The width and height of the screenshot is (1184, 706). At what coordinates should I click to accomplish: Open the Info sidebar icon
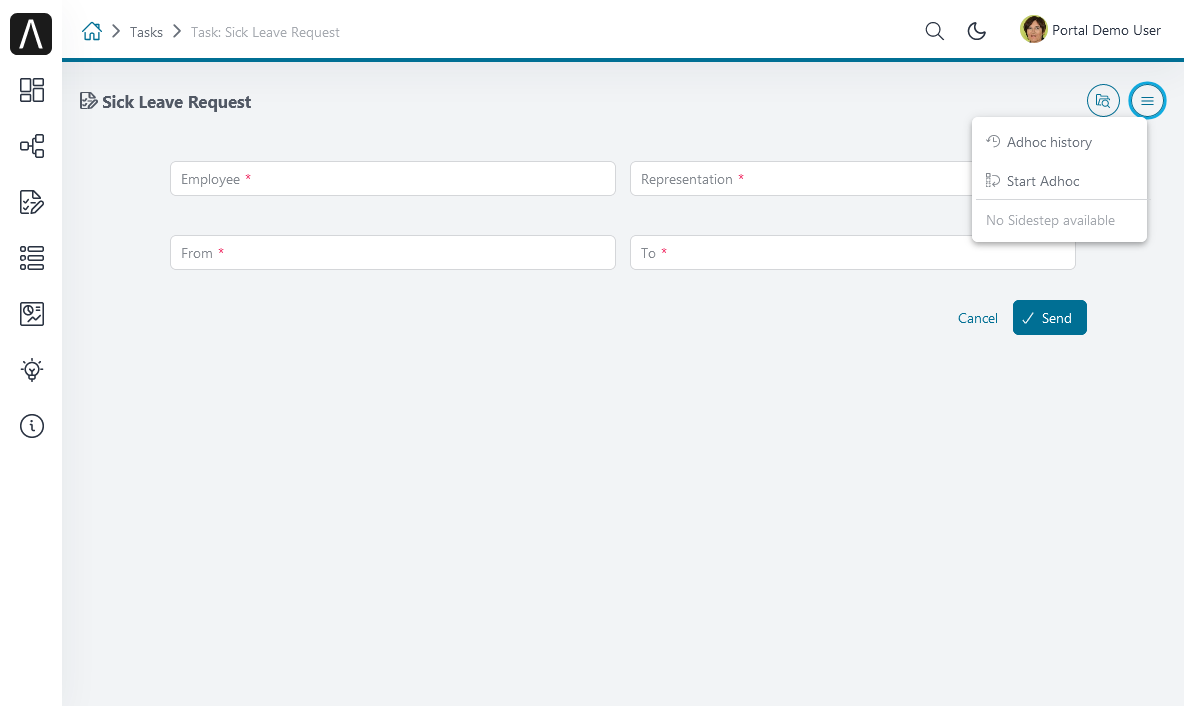click(x=32, y=426)
